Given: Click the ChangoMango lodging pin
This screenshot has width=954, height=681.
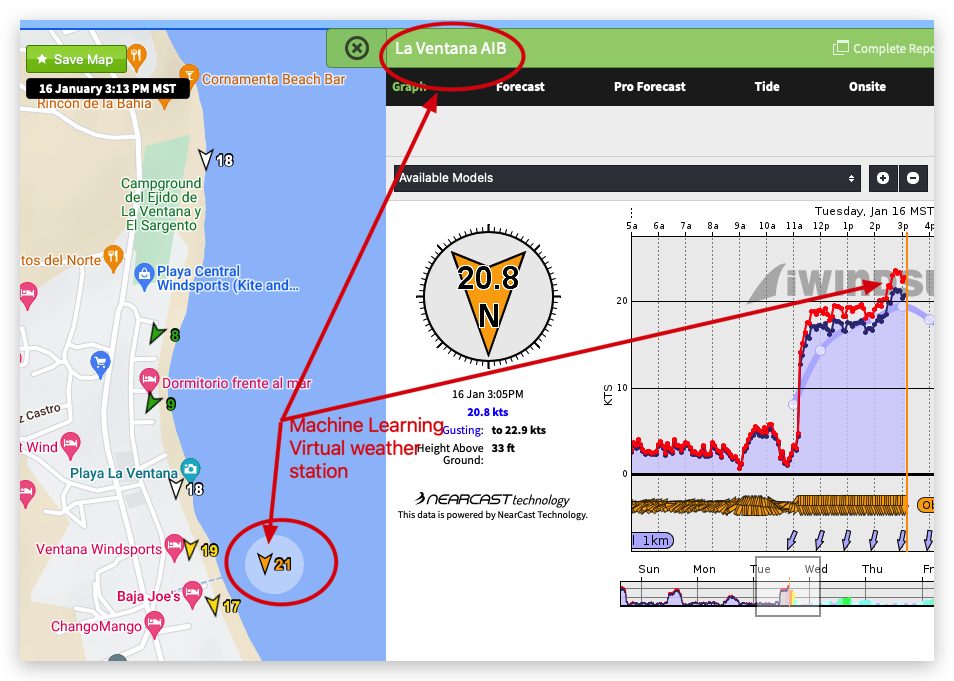Looking at the screenshot, I should (x=155, y=624).
